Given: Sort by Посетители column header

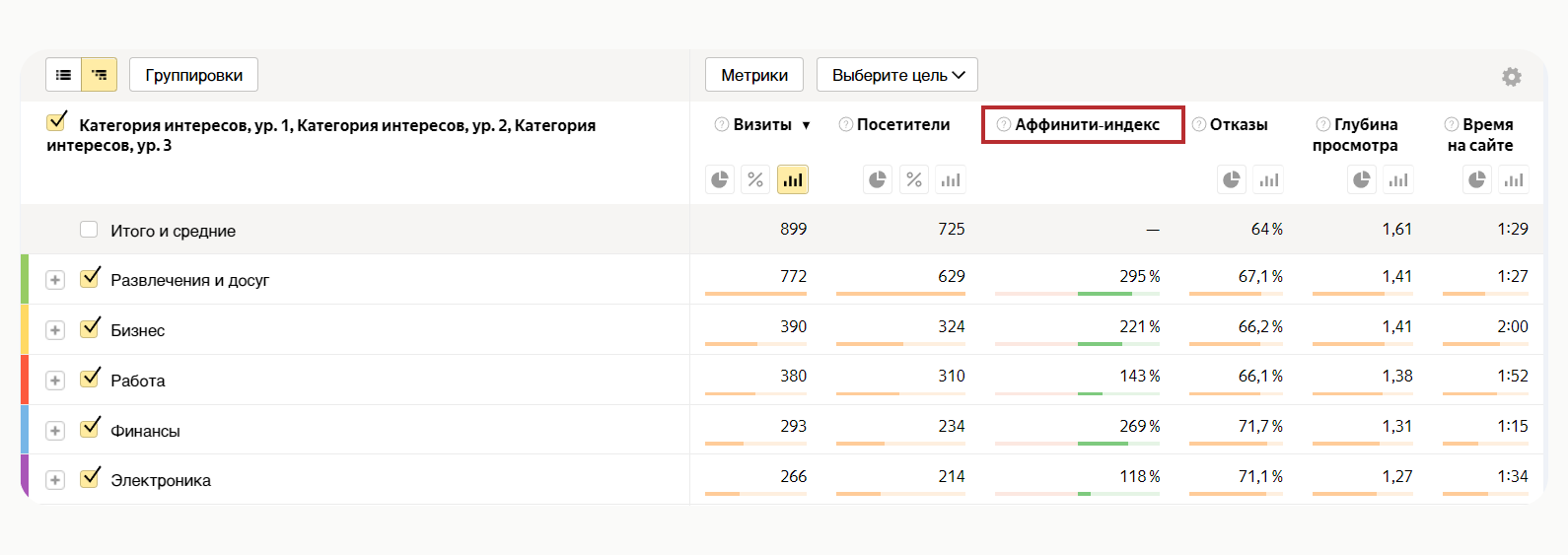Looking at the screenshot, I should (x=903, y=124).
